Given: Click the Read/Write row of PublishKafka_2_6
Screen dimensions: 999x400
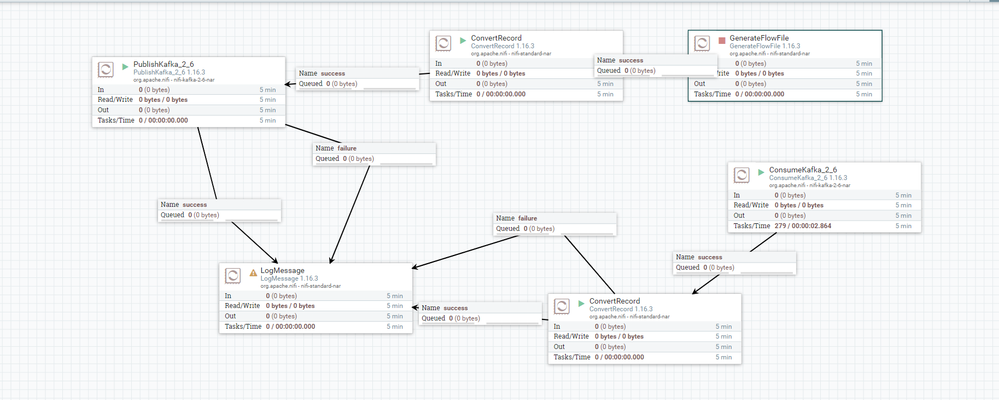Looking at the screenshot, I should [x=189, y=99].
